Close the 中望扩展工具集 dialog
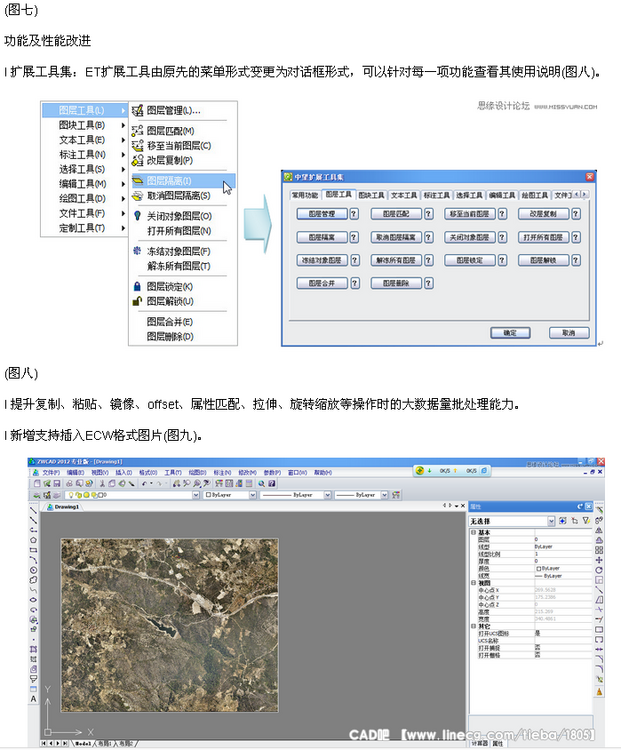The width and height of the screenshot is (621, 750). coord(589,177)
